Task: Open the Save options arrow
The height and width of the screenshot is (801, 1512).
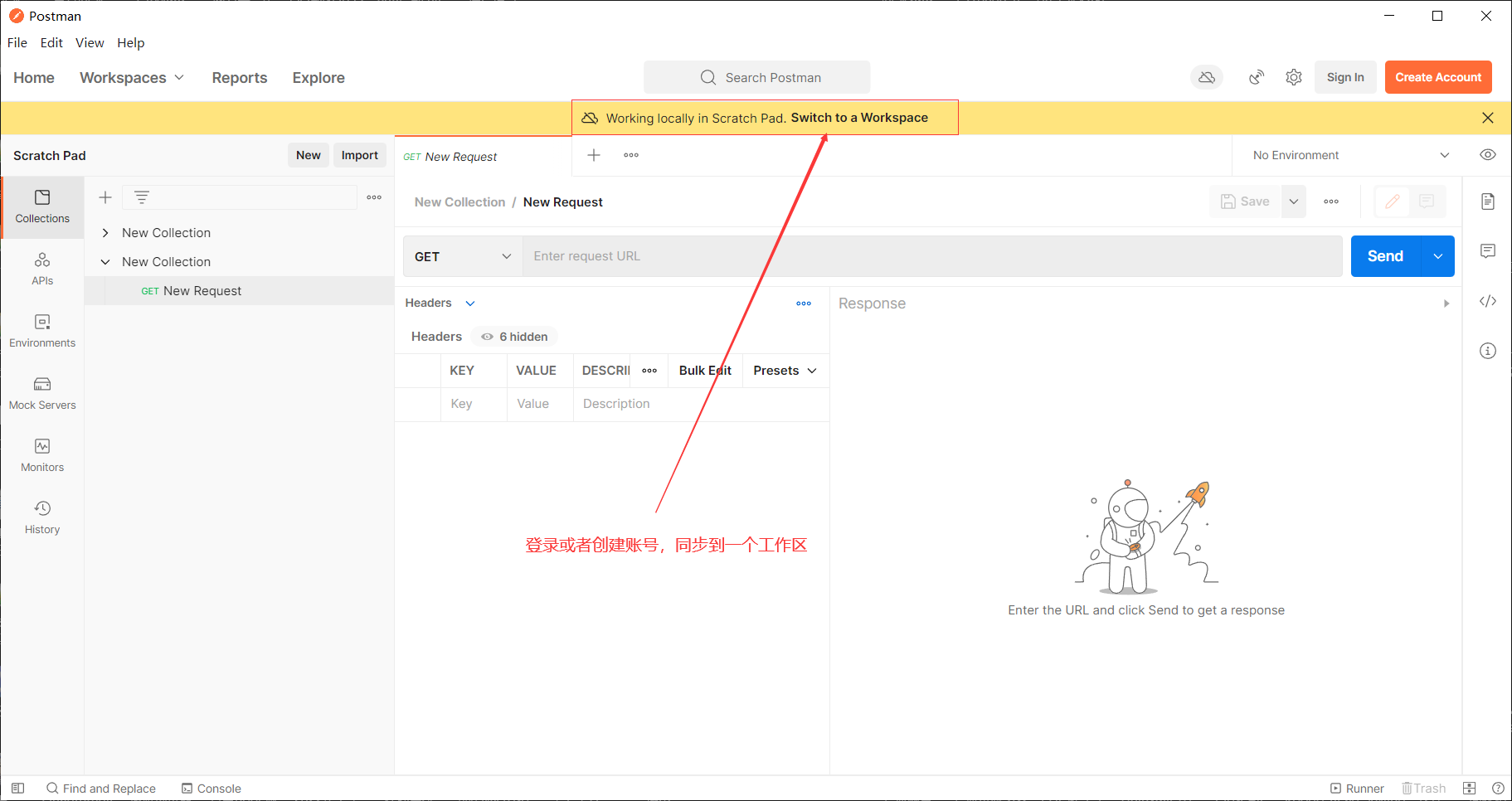Action: coord(1294,201)
